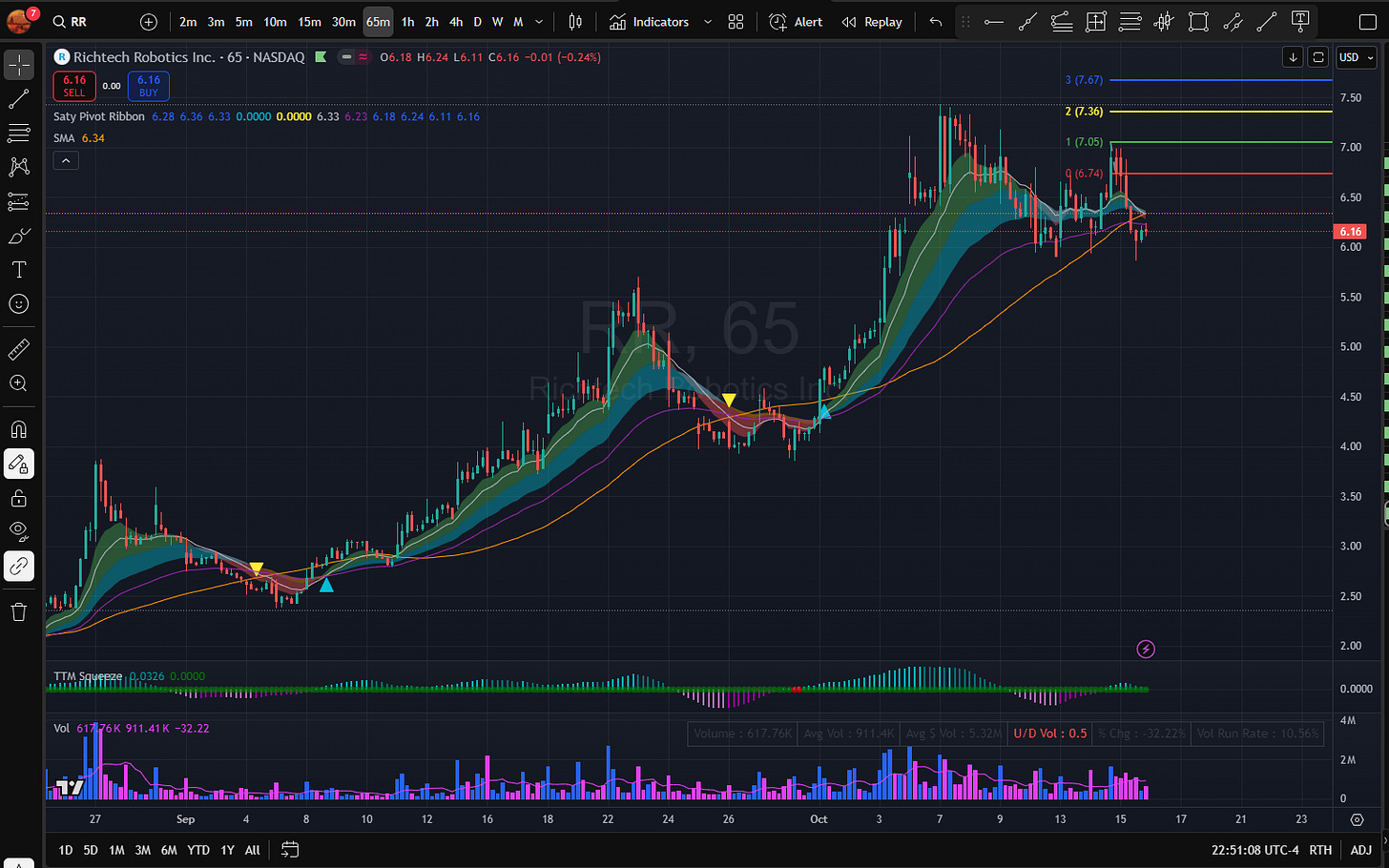
Task: Select horizontal ray tool in favorites bar
Action: click(x=993, y=22)
